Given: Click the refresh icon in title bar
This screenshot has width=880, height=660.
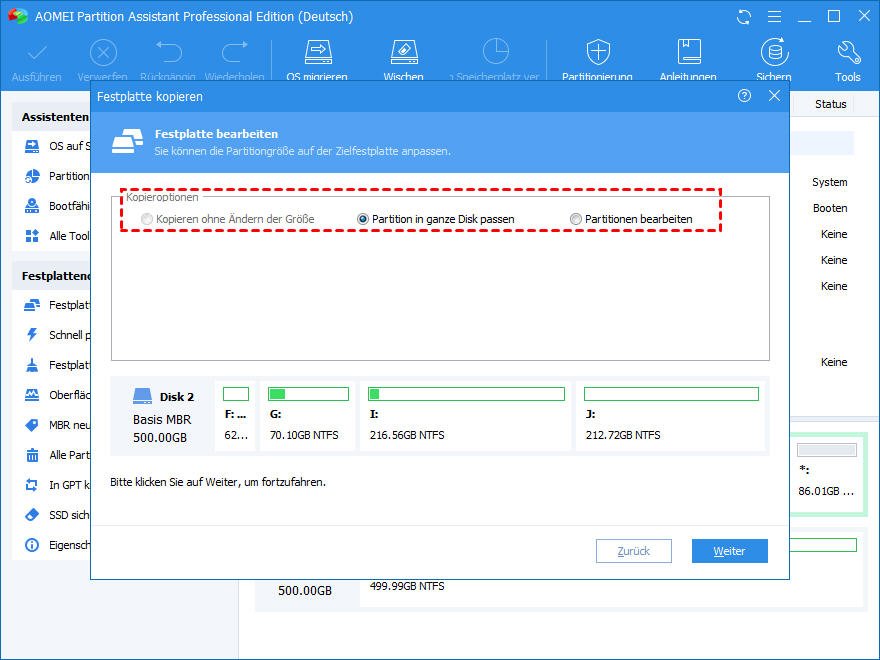Looking at the screenshot, I should [x=744, y=17].
